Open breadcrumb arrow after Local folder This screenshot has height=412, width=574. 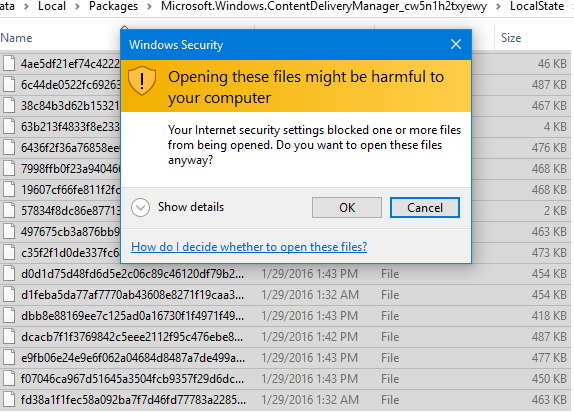pos(77,6)
